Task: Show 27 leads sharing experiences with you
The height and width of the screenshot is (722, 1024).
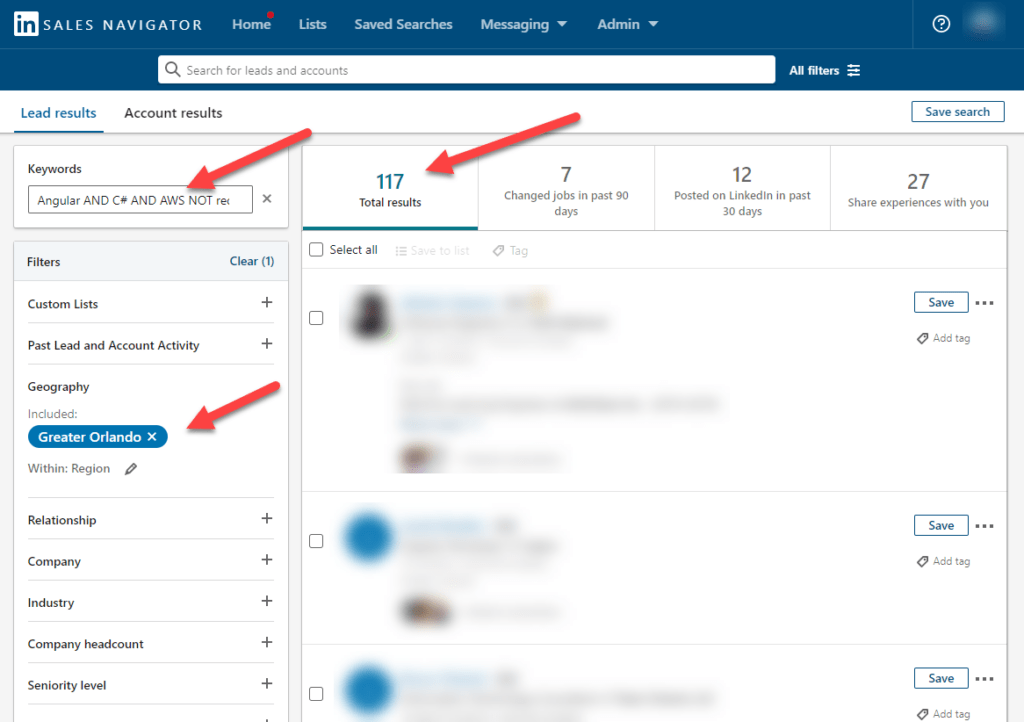Action: coord(918,188)
